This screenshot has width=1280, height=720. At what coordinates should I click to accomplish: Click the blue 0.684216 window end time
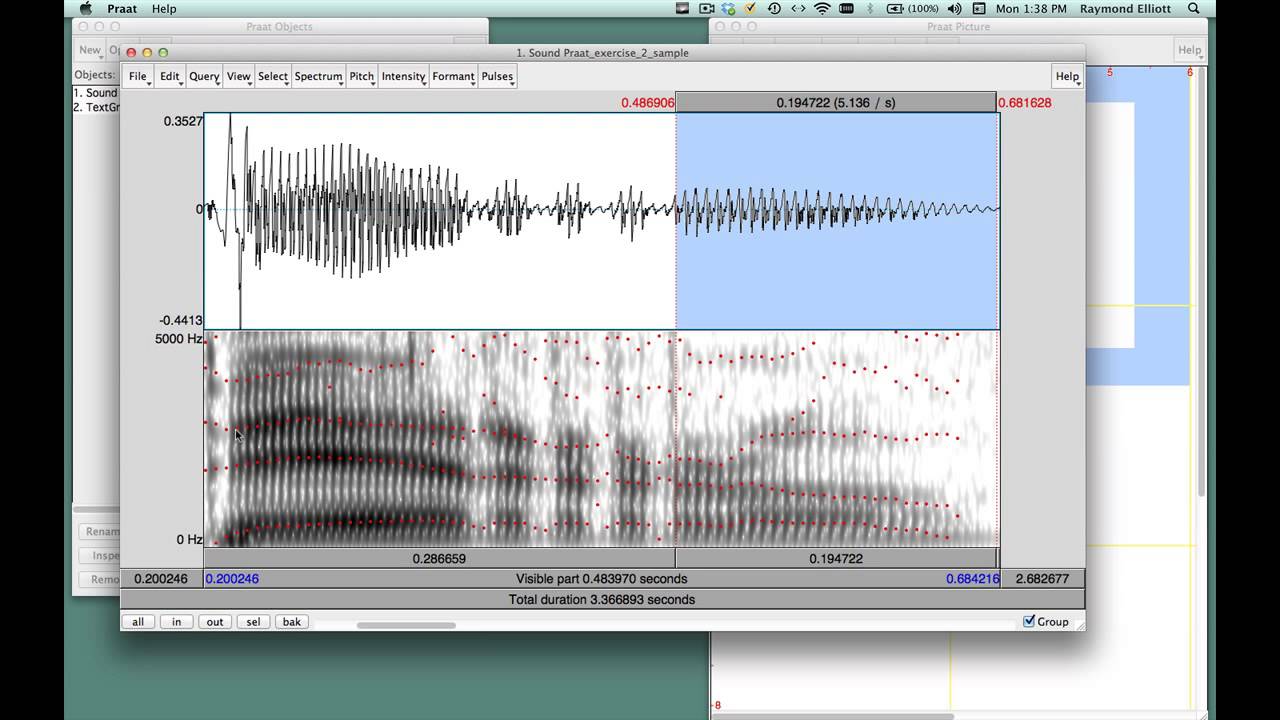972,578
